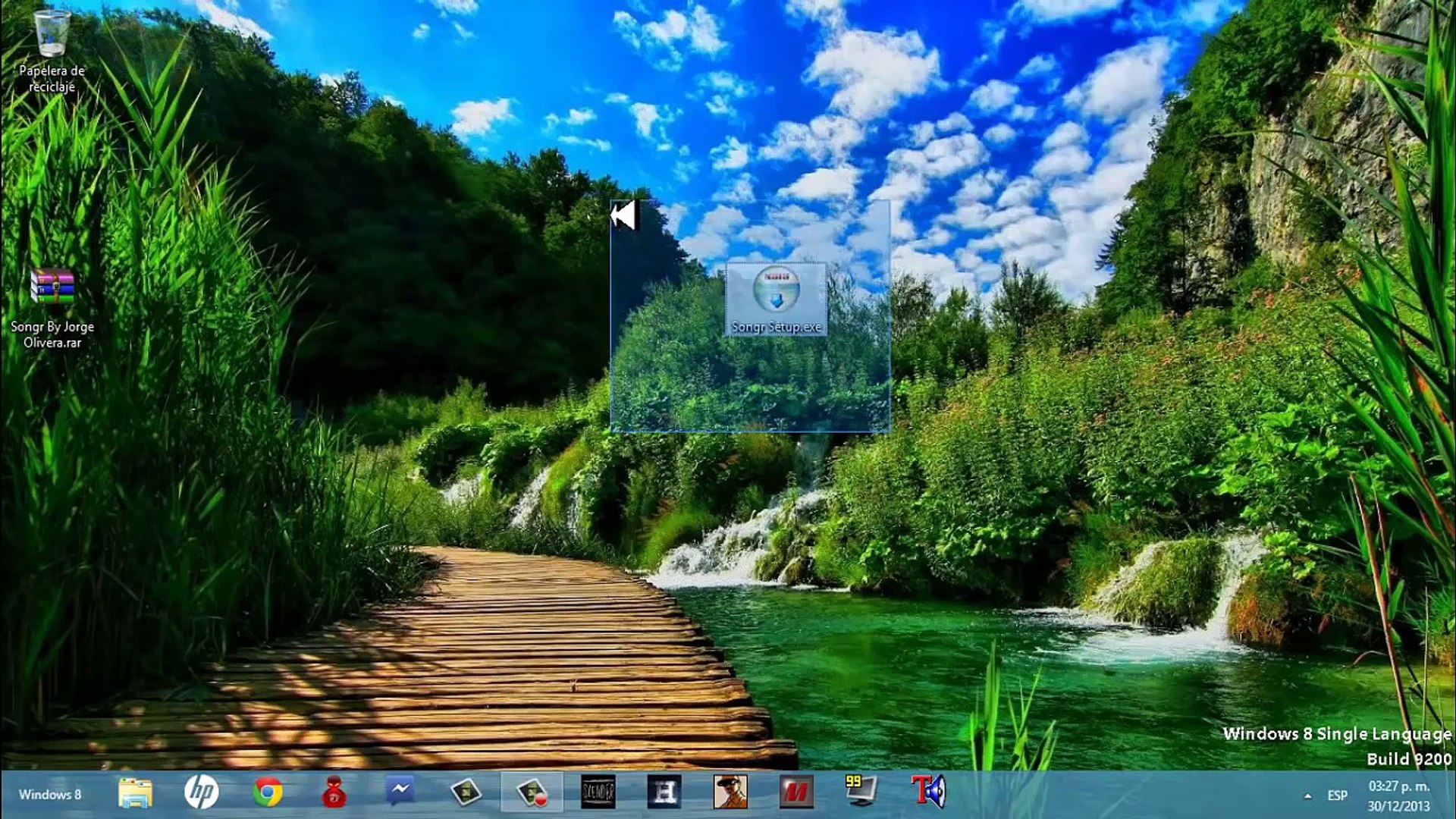Launch the HP taskbar application
This screenshot has height=819, width=1456.
(x=201, y=793)
